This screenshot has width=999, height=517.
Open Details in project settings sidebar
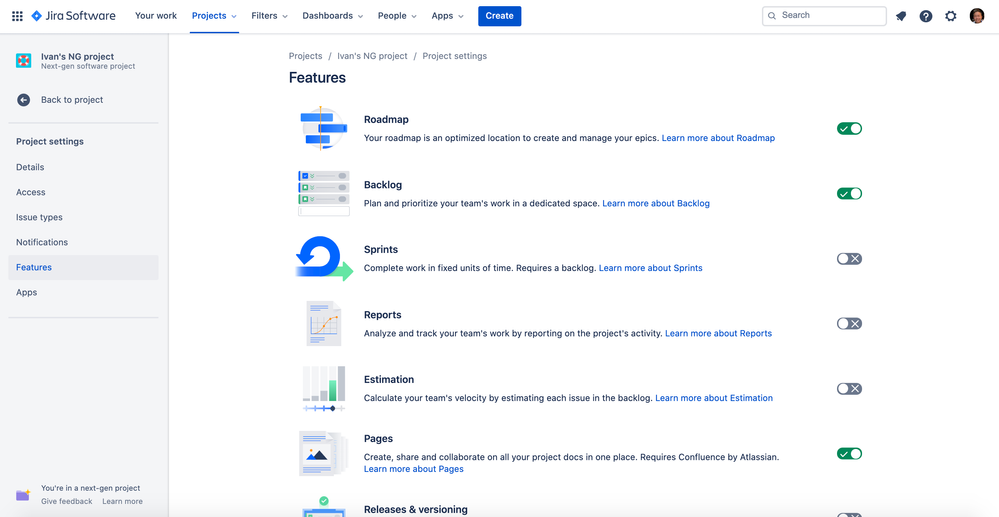click(83, 167)
